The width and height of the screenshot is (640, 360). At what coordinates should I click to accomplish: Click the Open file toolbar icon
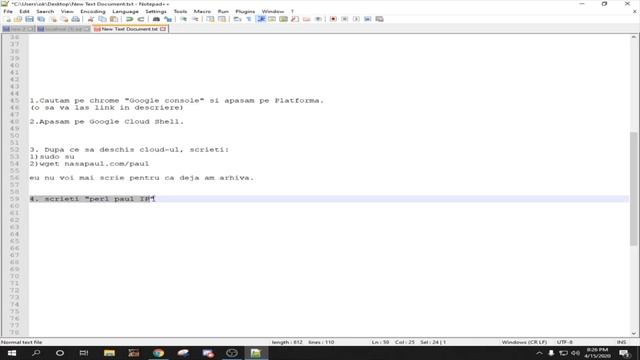click(x=18, y=19)
